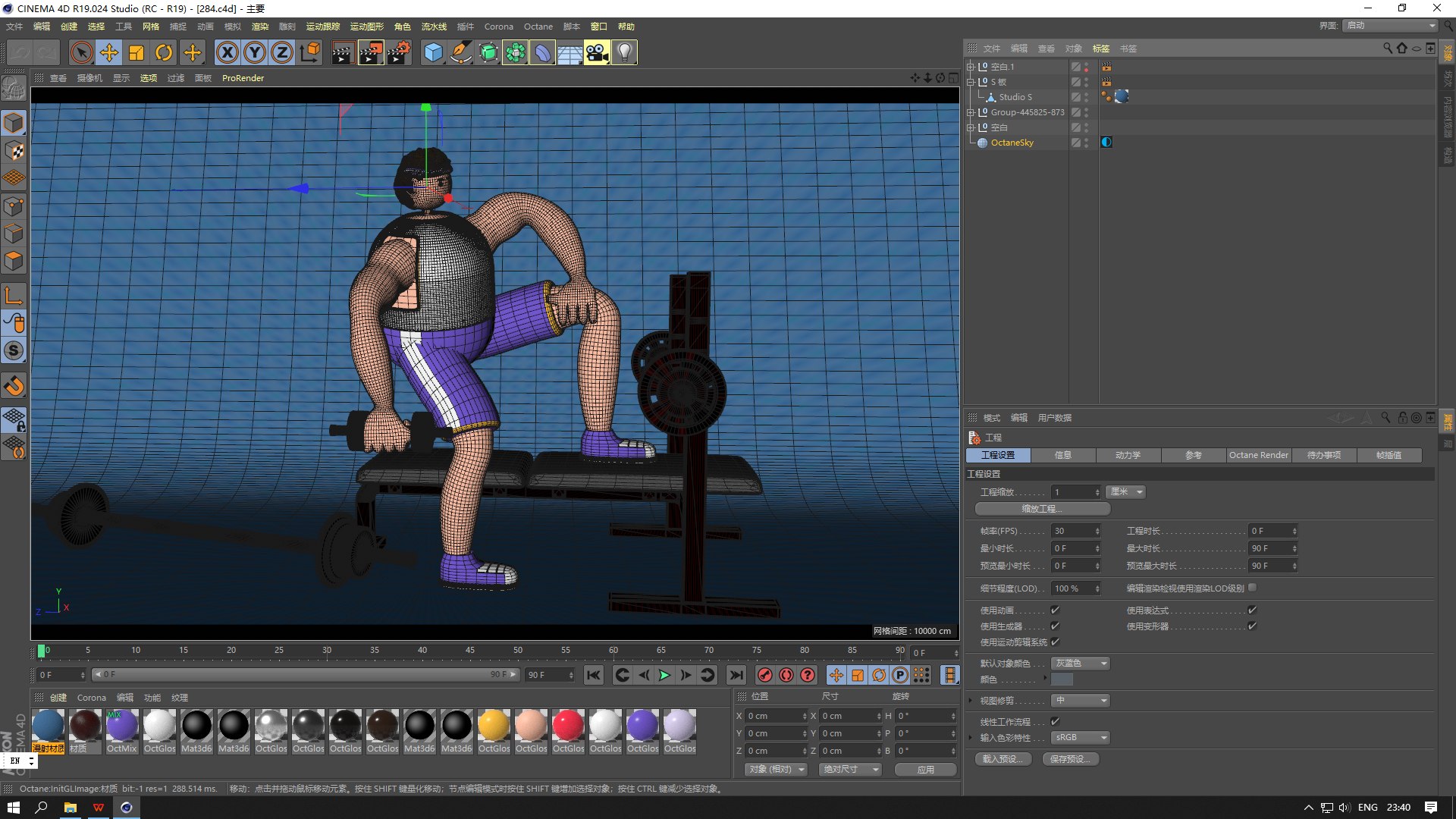Toggle X axis lock icon
This screenshot has height=819, width=1456.
[x=227, y=52]
